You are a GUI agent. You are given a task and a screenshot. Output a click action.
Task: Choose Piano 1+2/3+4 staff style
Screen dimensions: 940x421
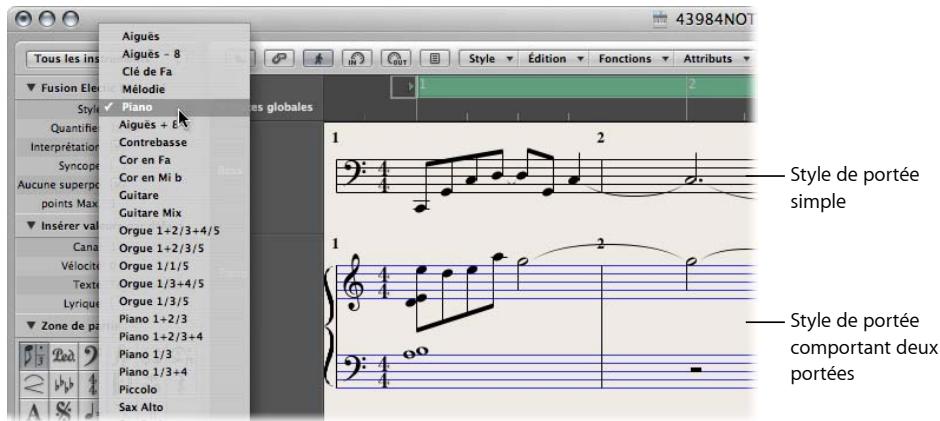[174, 336]
